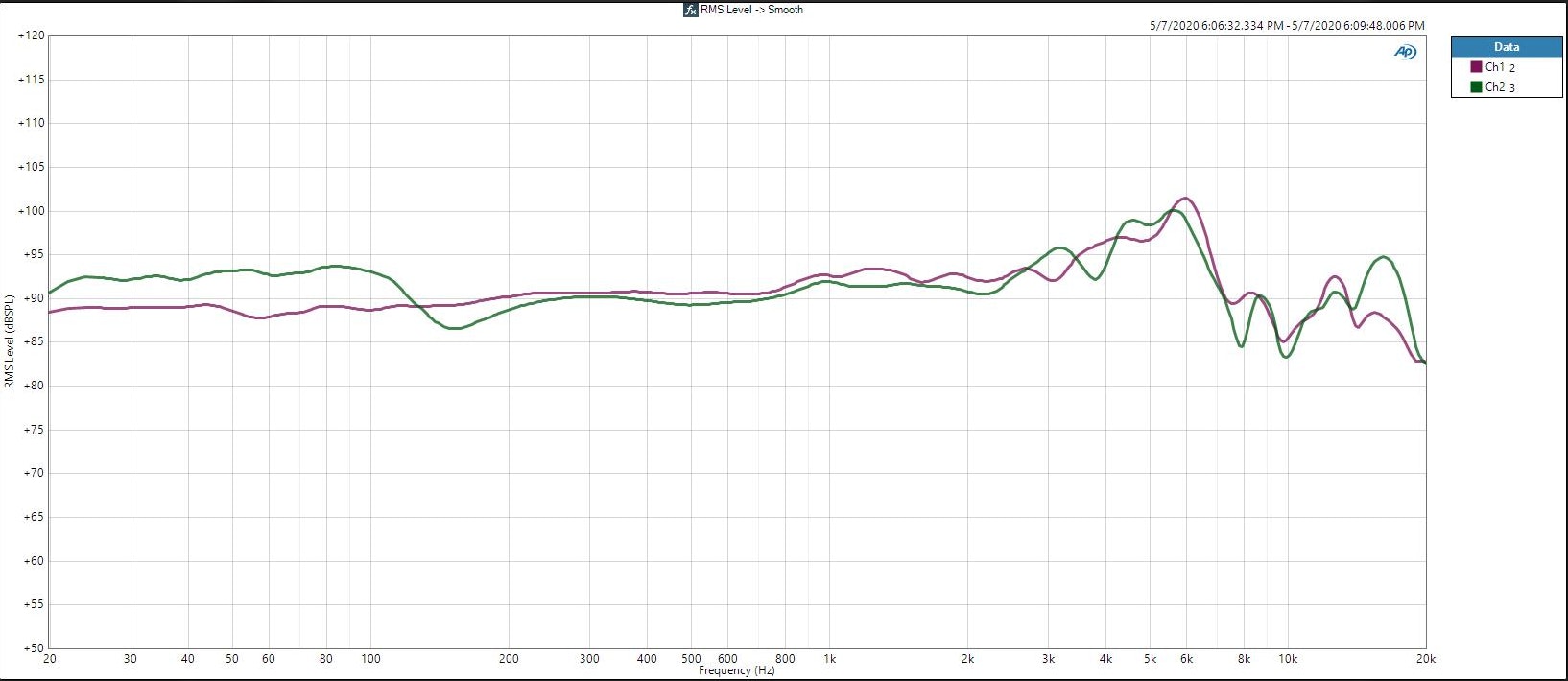Click the +120 label on vertical axis
Image resolution: width=1568 pixels, height=681 pixels.
[x=31, y=36]
